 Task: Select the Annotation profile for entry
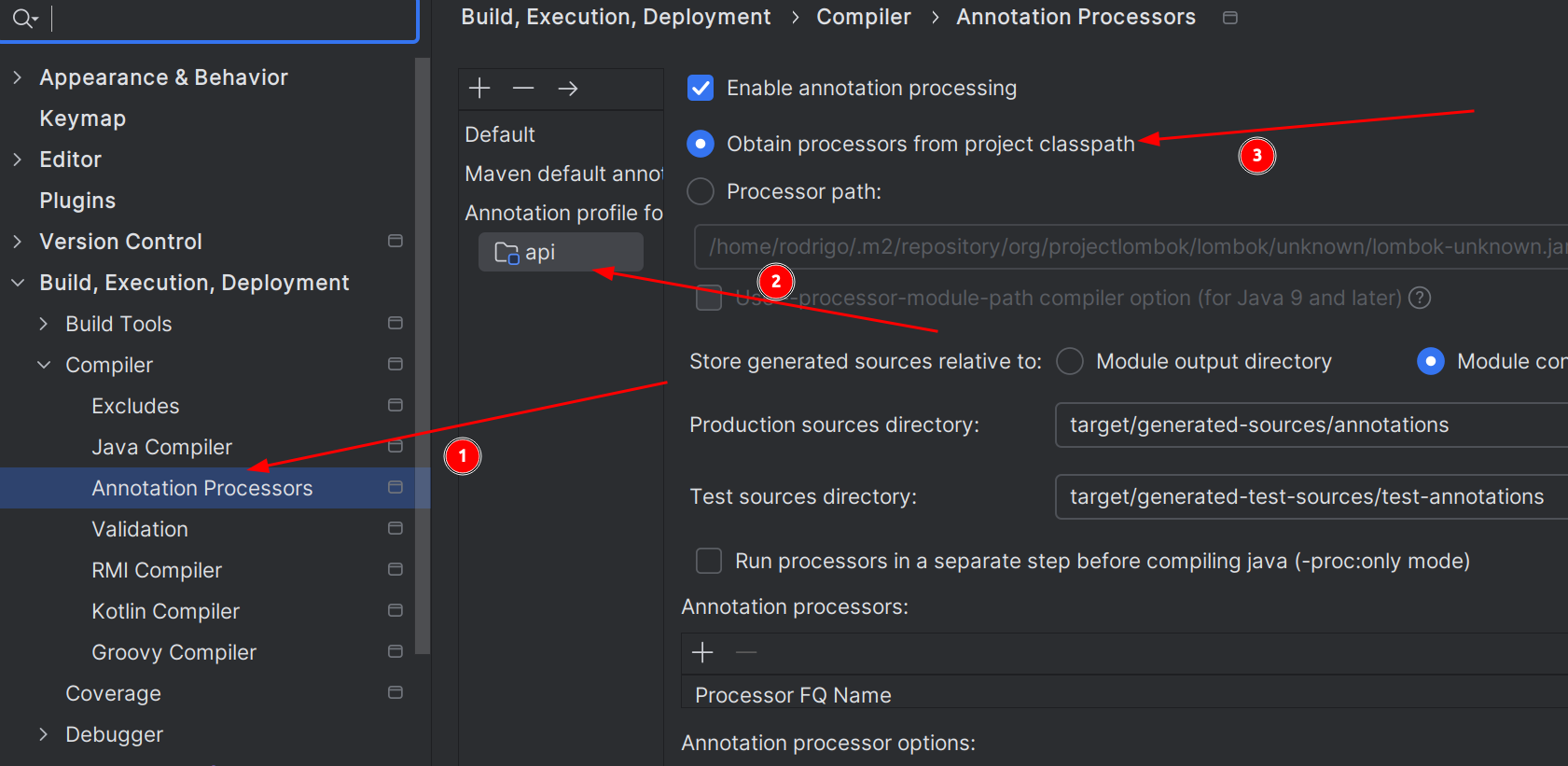coord(563,213)
